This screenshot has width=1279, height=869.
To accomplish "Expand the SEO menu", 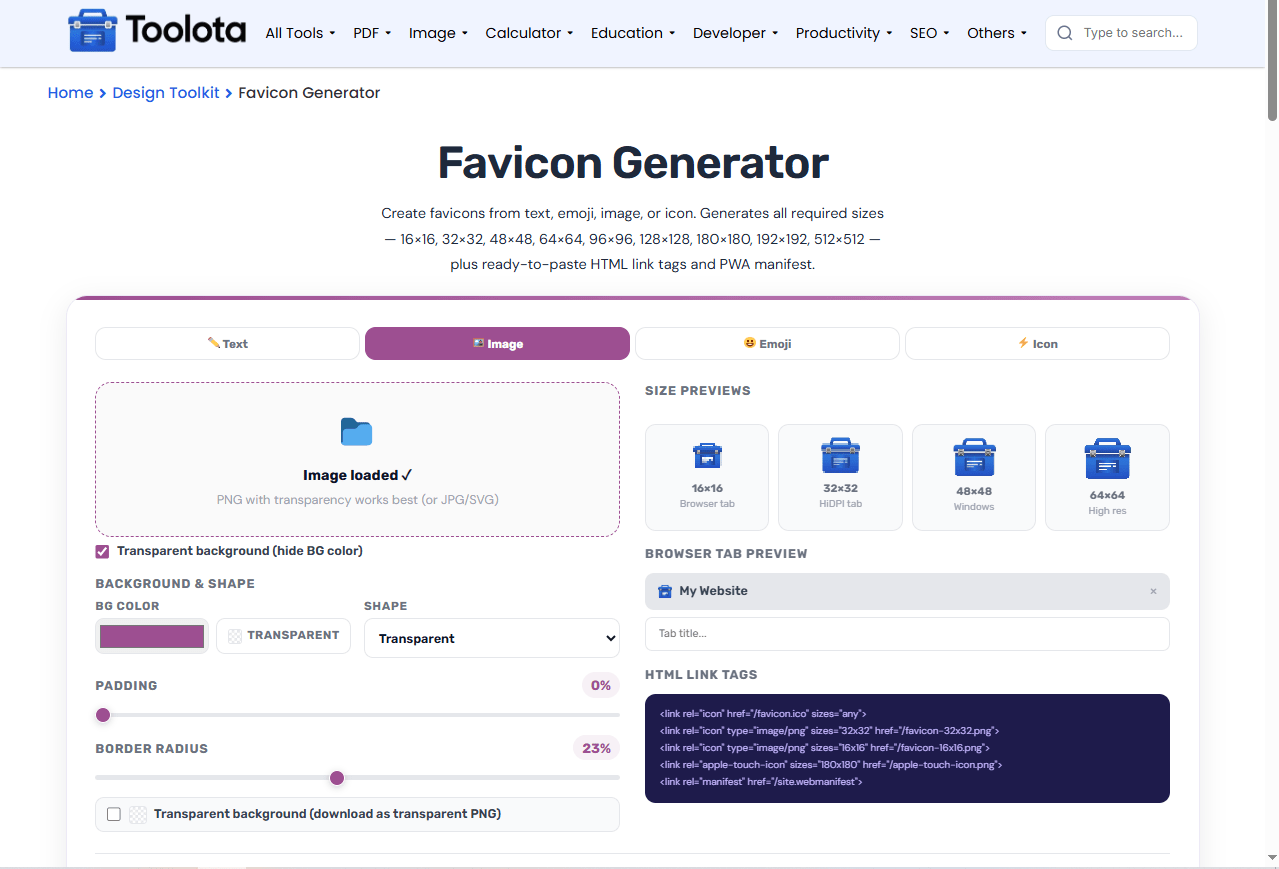I will coord(930,33).
